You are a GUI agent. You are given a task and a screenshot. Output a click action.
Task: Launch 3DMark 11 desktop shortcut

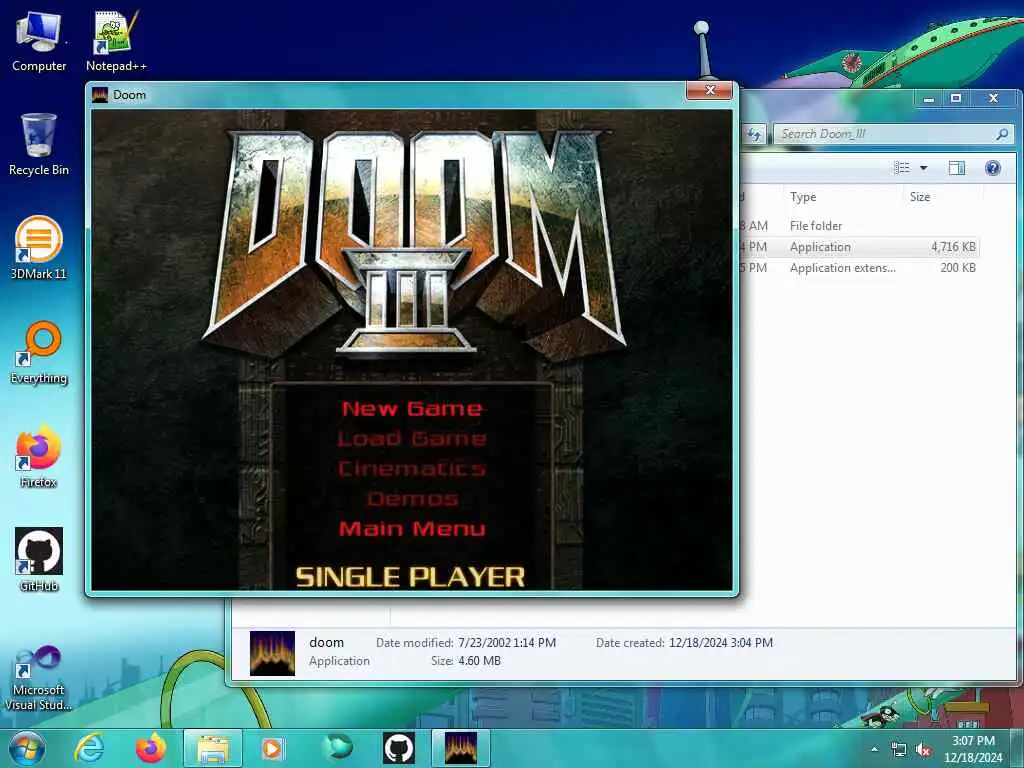pos(39,248)
